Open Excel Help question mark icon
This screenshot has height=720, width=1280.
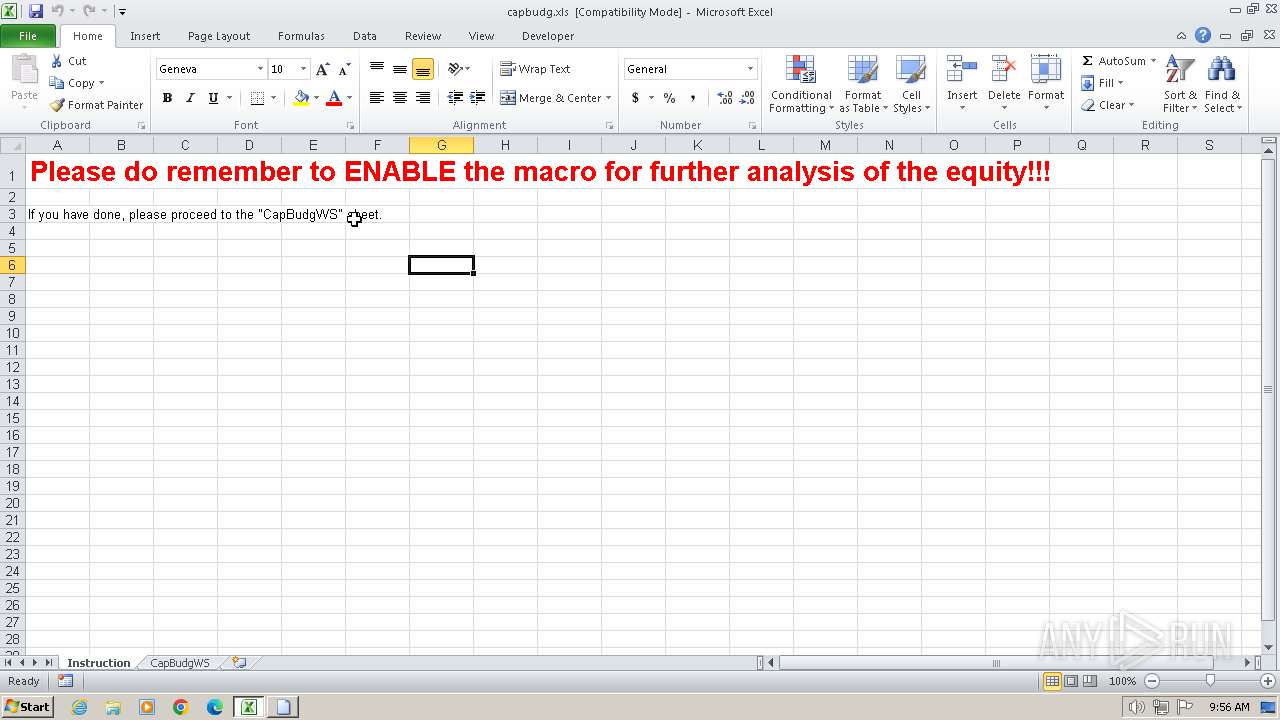point(1203,36)
